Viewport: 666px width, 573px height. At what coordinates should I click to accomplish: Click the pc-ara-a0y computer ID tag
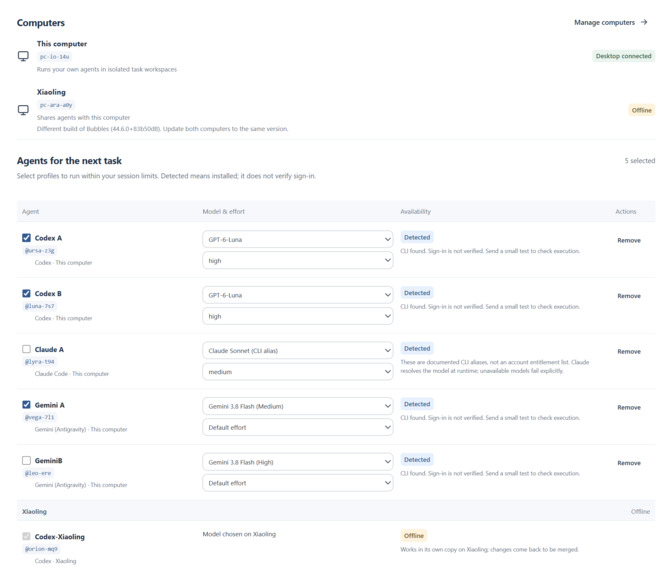point(56,105)
